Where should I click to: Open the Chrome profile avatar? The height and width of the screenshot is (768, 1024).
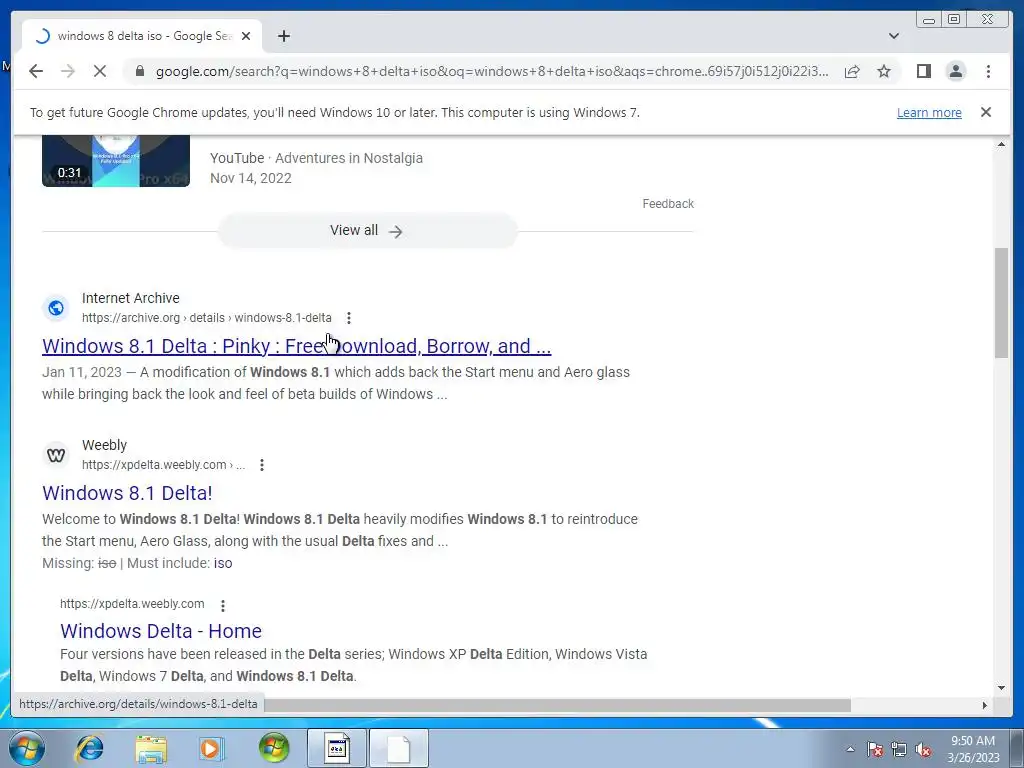(x=955, y=71)
